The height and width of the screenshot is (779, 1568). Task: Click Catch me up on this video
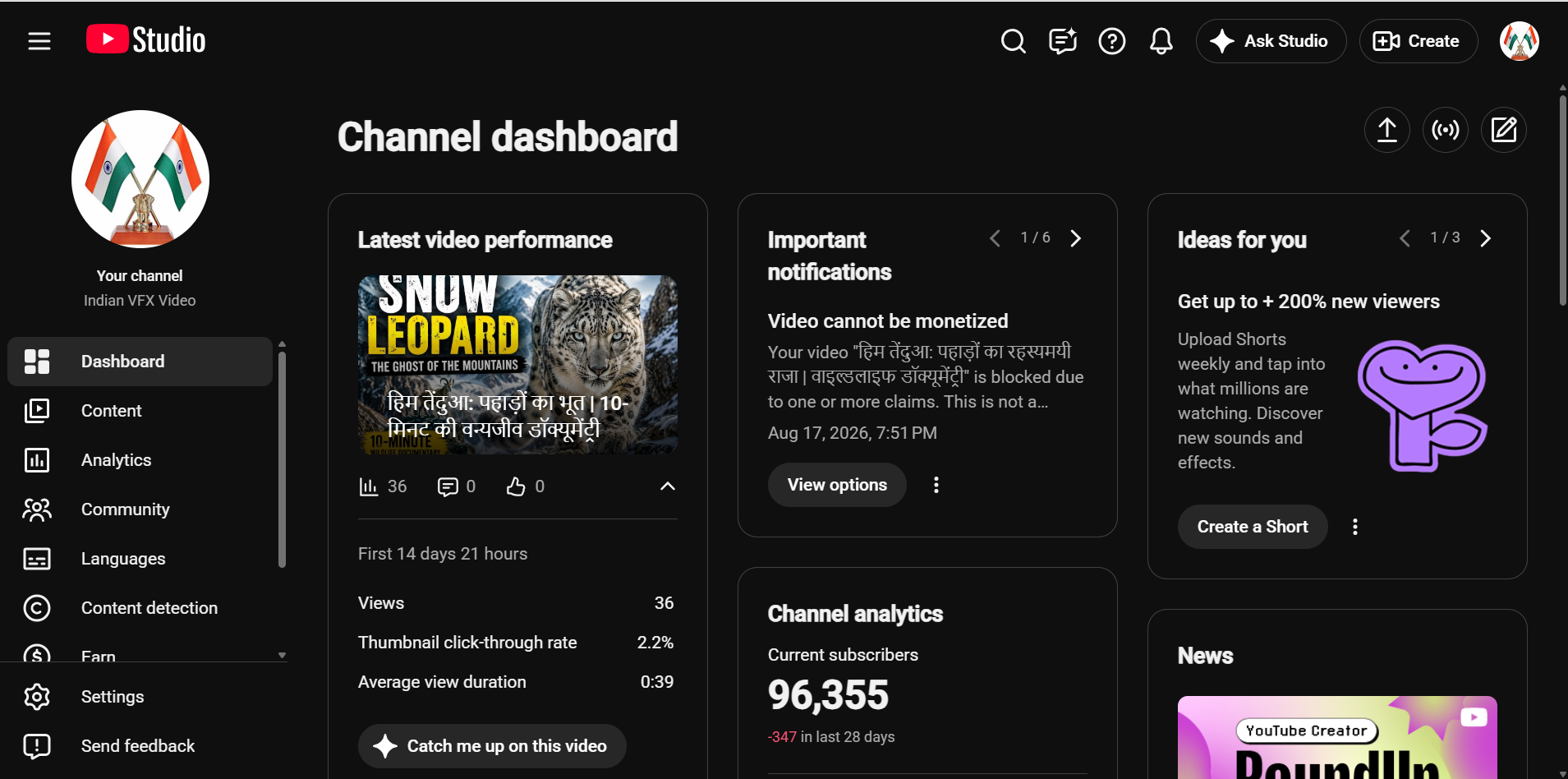pyautogui.click(x=492, y=746)
